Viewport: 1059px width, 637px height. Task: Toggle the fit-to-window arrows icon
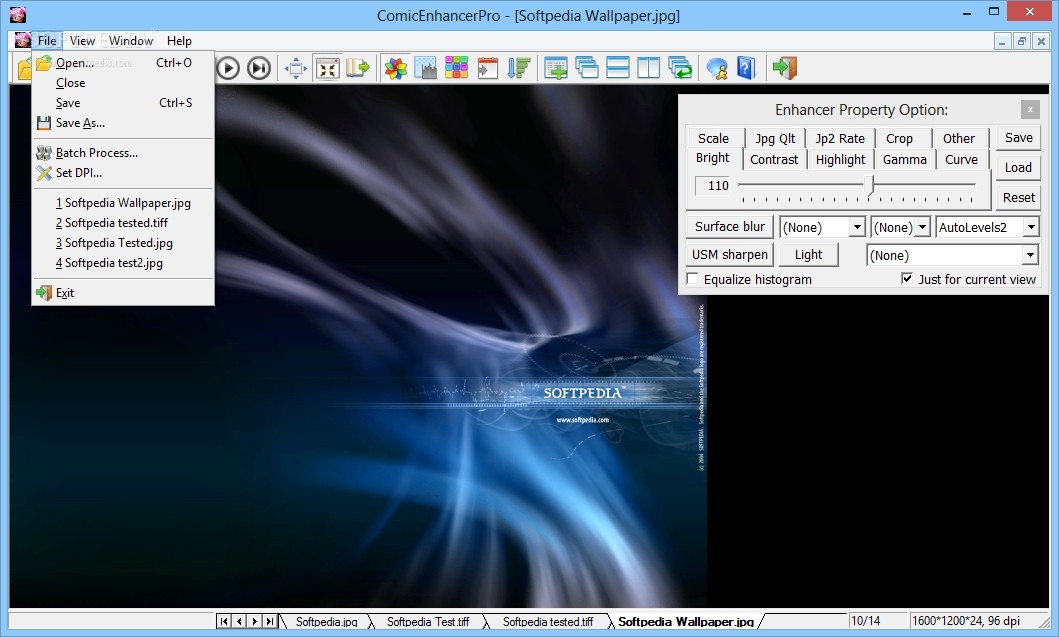click(328, 68)
